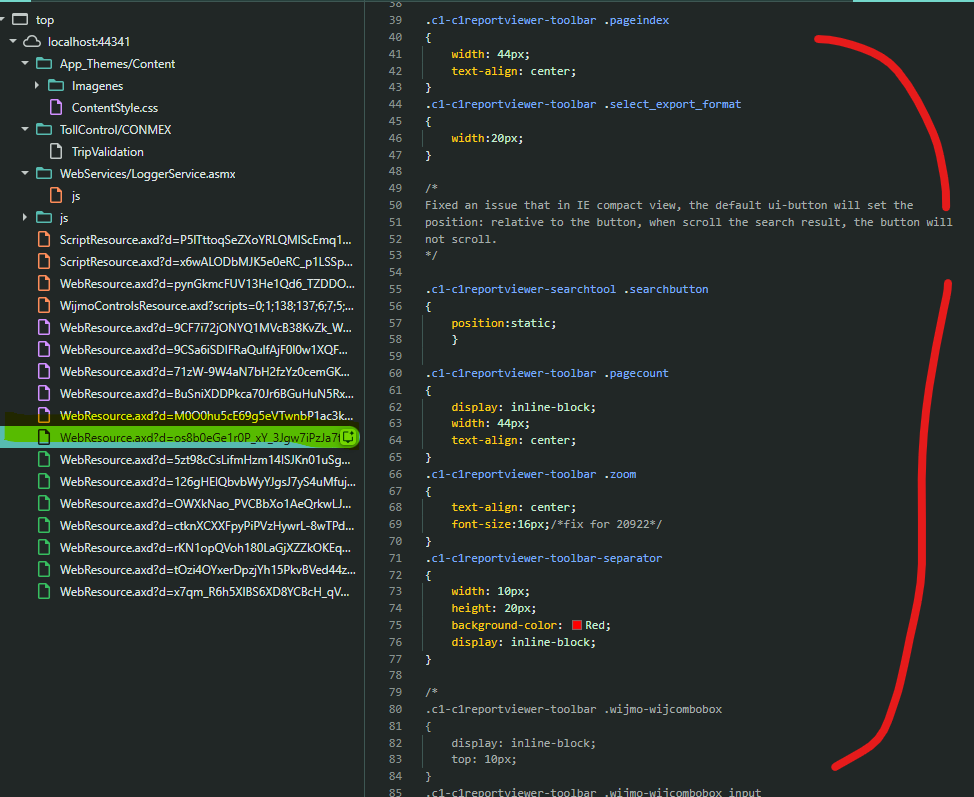Click the position:static declaration
This screenshot has height=797, width=974.
(x=504, y=323)
